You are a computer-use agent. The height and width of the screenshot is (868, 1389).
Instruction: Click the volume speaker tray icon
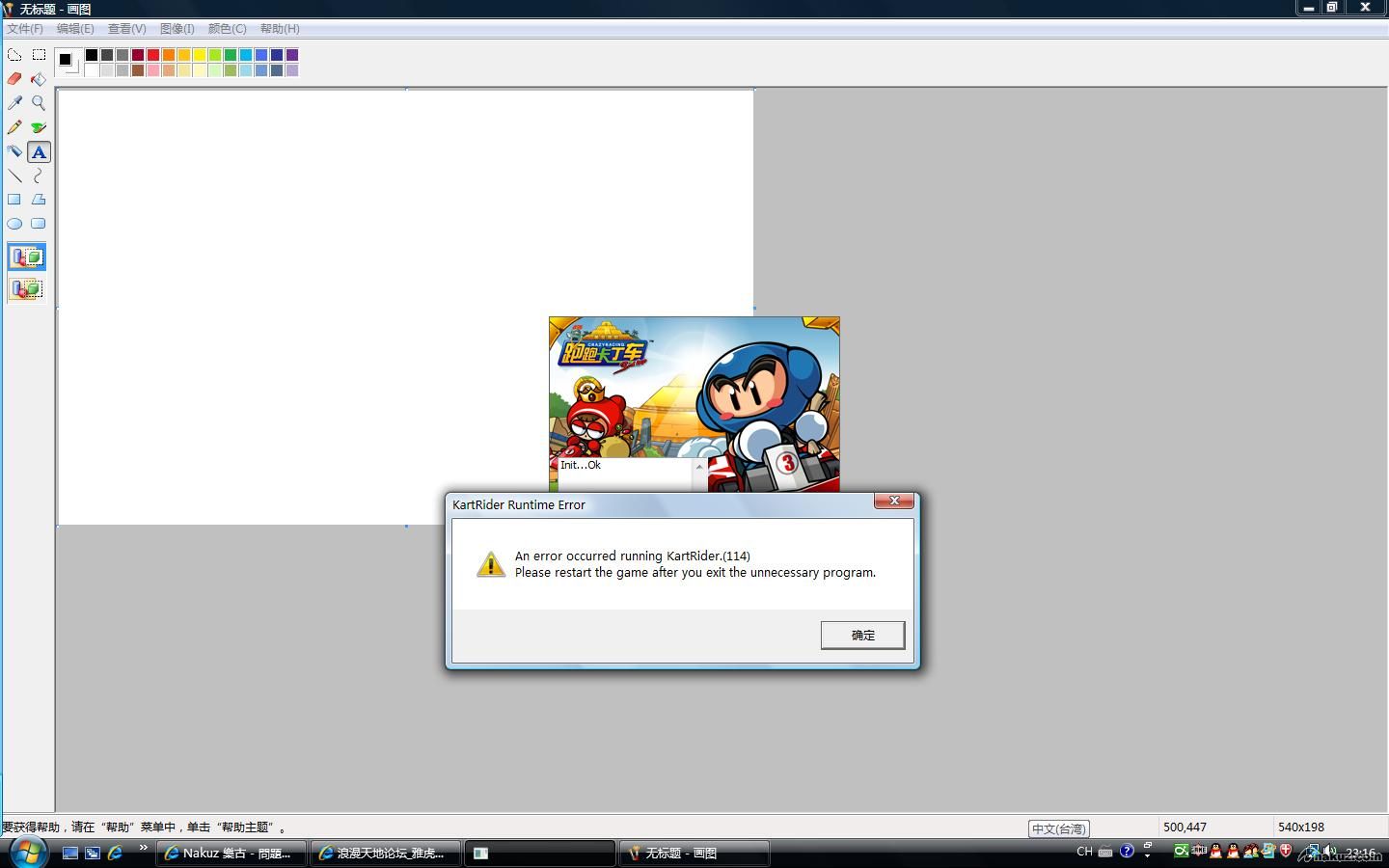click(1330, 852)
